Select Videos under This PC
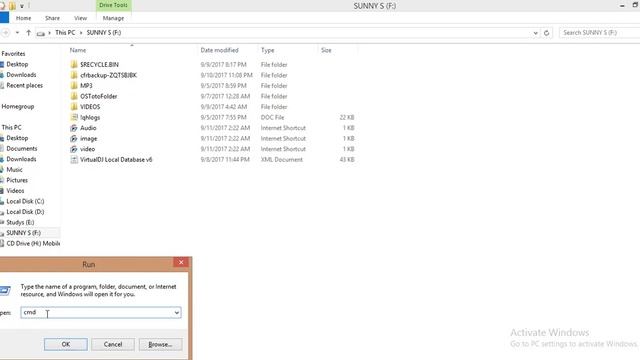 (15, 191)
